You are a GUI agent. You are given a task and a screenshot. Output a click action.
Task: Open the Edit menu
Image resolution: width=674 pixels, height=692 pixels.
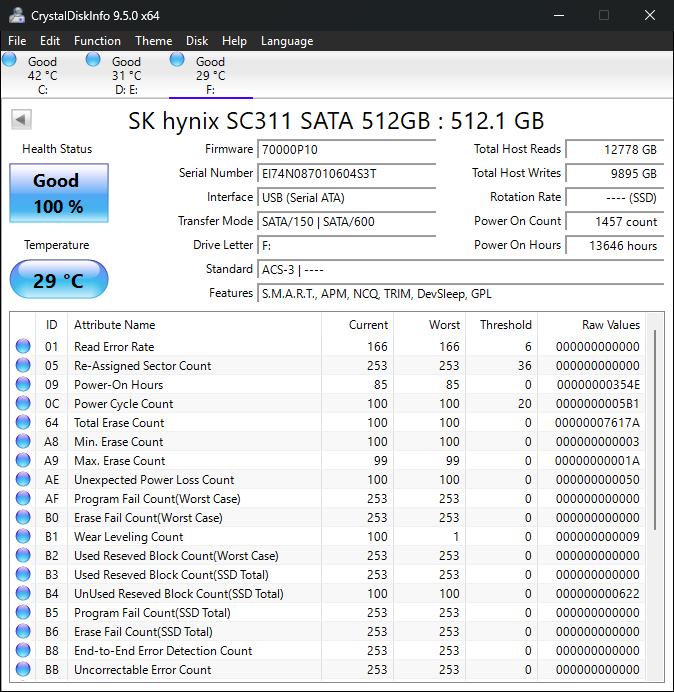(x=49, y=41)
